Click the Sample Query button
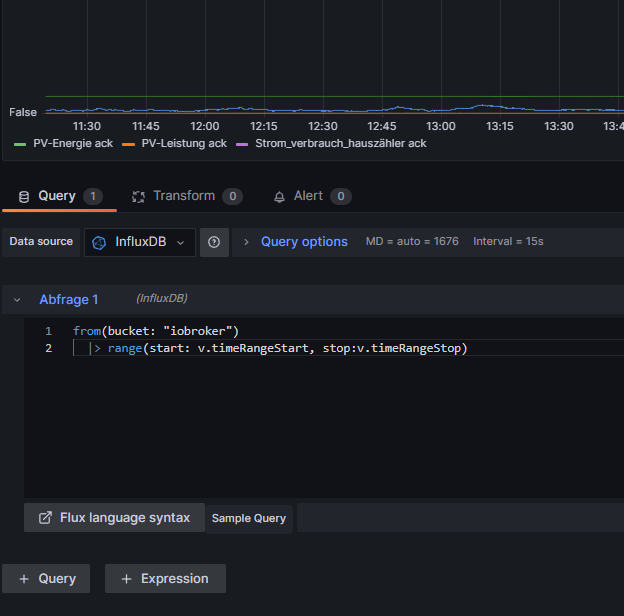This screenshot has width=624, height=616. [x=248, y=518]
